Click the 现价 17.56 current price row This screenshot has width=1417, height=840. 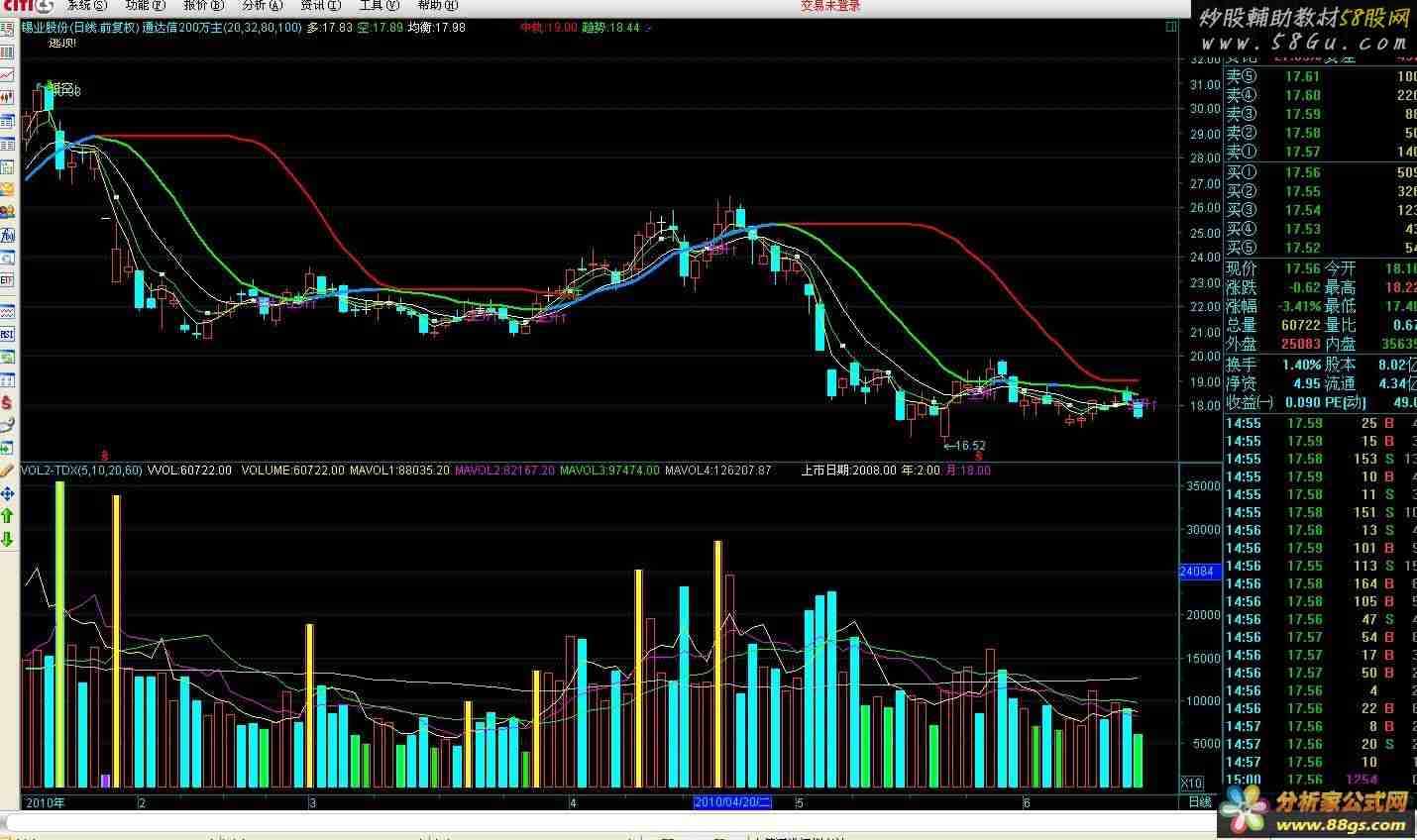pos(1273,268)
